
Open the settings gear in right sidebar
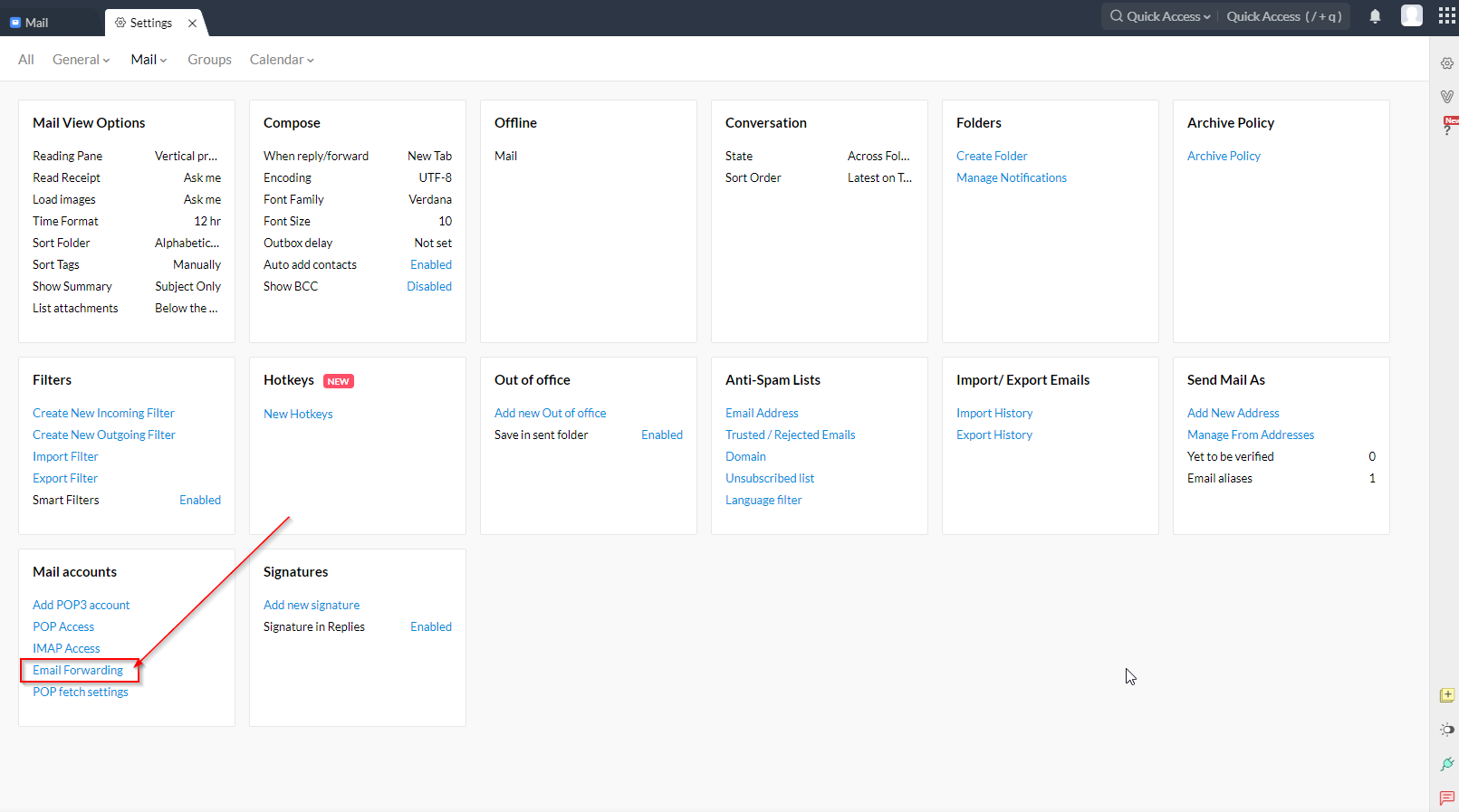pos(1447,63)
